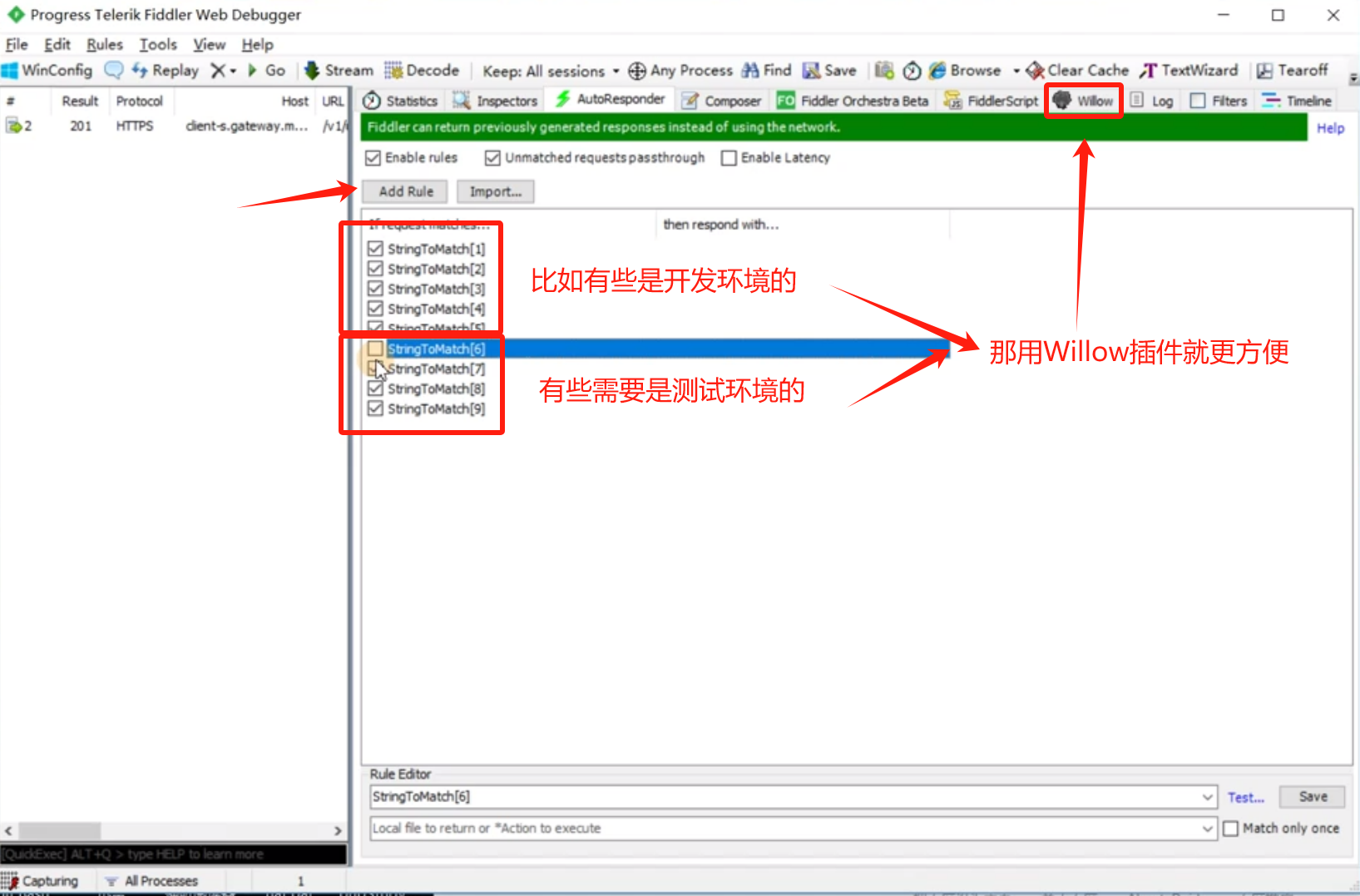The height and width of the screenshot is (896, 1360).
Task: Click the All Processes filter icon
Action: tap(111, 881)
